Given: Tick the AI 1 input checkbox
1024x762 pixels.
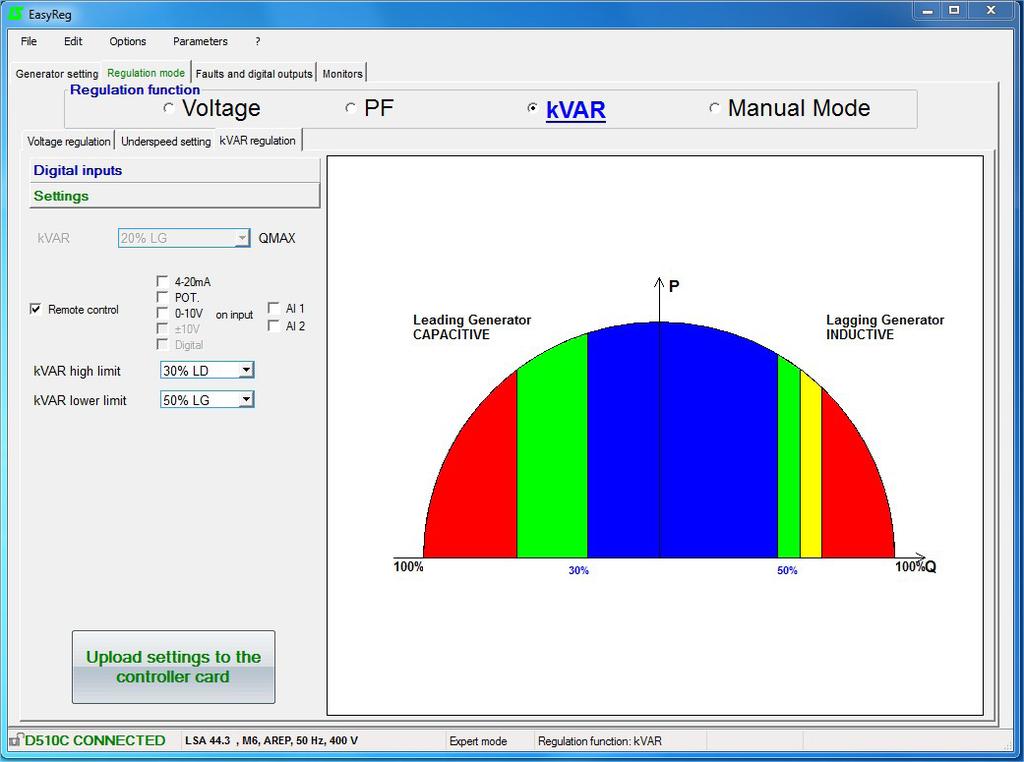Looking at the screenshot, I should [x=274, y=308].
